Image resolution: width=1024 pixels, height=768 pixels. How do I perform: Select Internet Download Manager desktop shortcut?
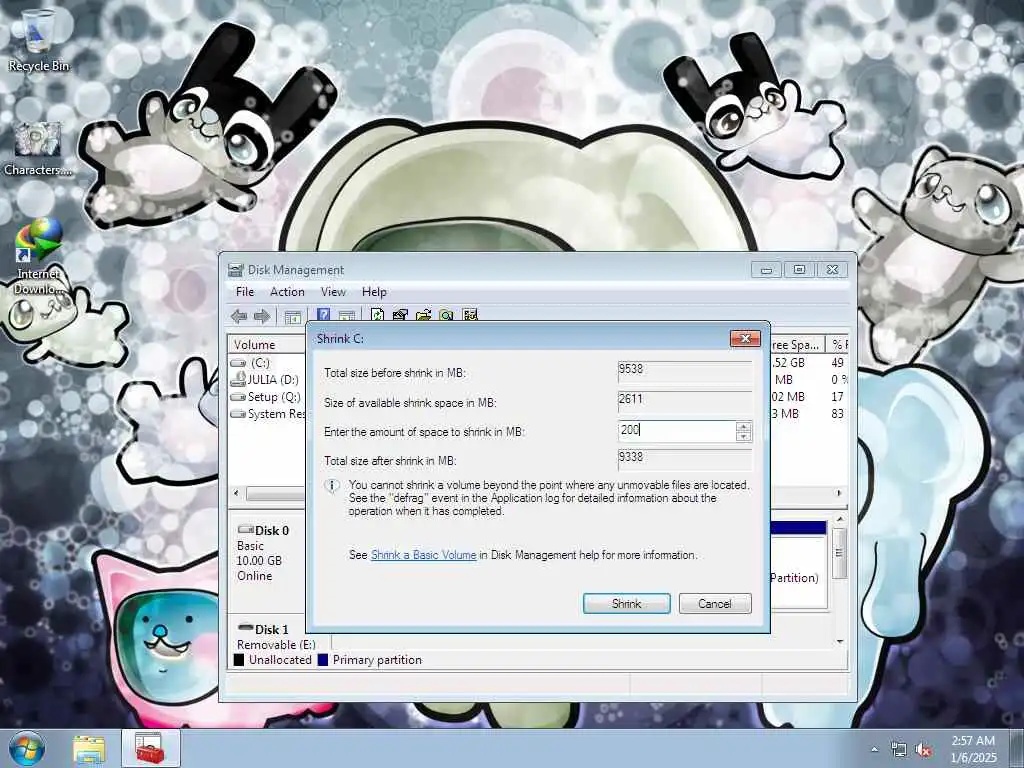point(38,256)
